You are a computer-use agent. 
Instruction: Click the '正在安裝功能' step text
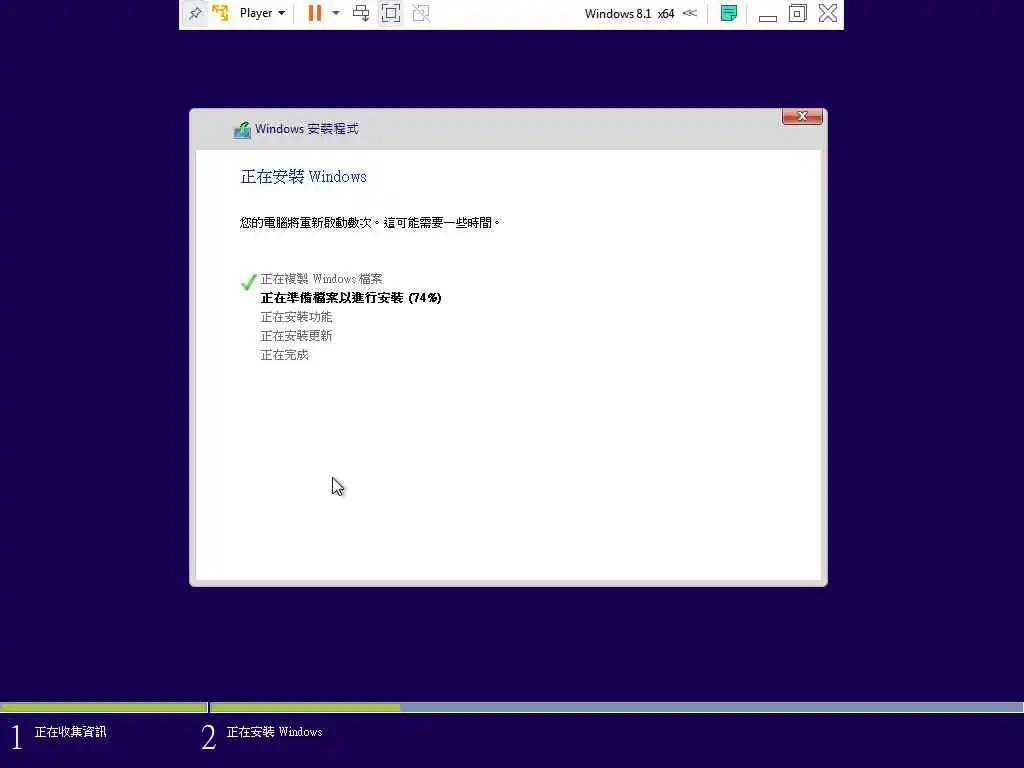point(296,317)
